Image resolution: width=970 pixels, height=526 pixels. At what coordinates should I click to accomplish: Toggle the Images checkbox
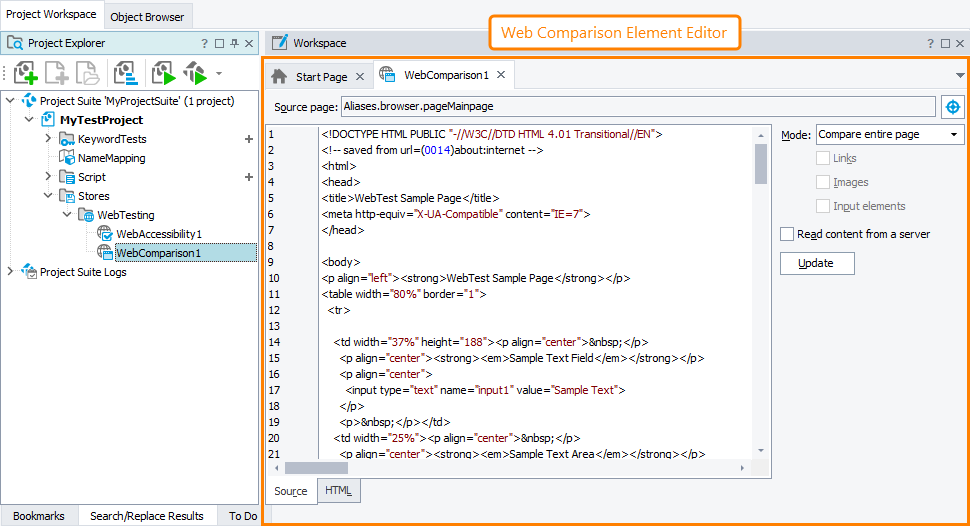(x=823, y=182)
